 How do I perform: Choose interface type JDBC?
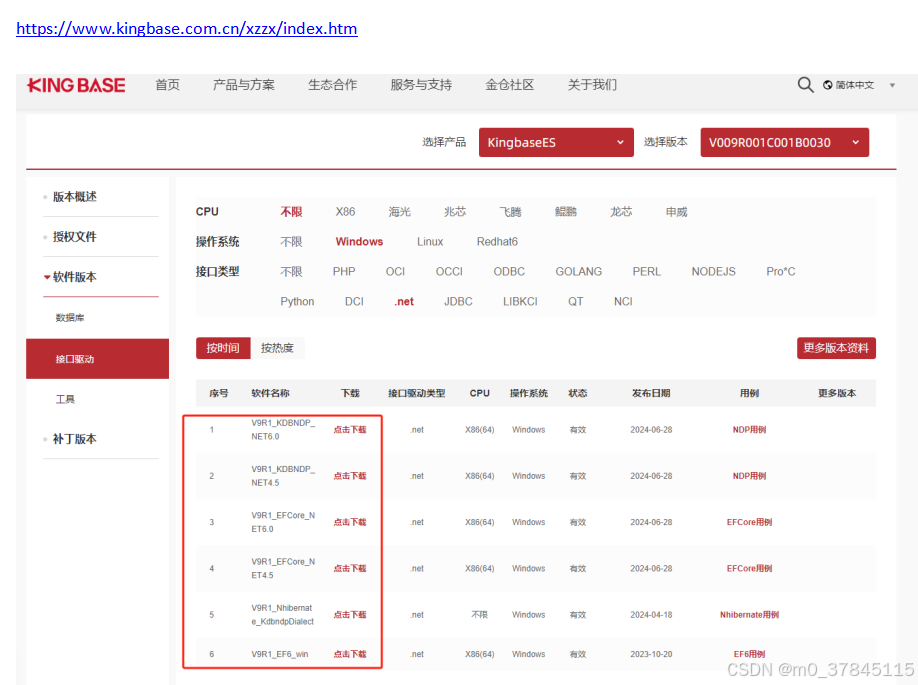click(458, 302)
